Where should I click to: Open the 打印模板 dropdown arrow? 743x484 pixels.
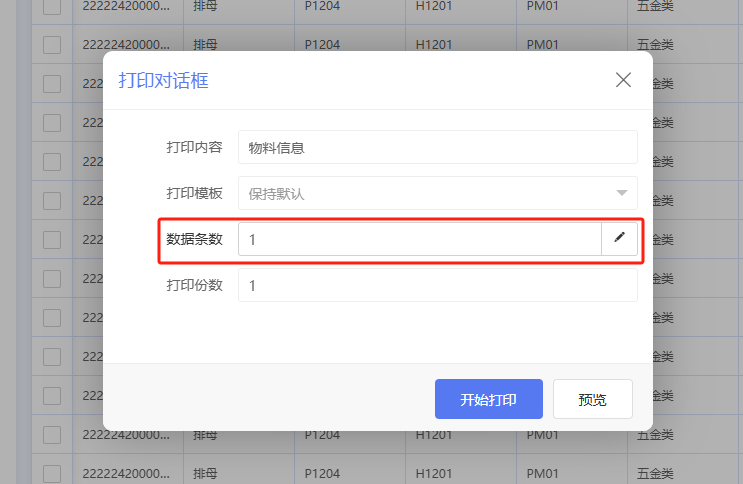point(622,193)
